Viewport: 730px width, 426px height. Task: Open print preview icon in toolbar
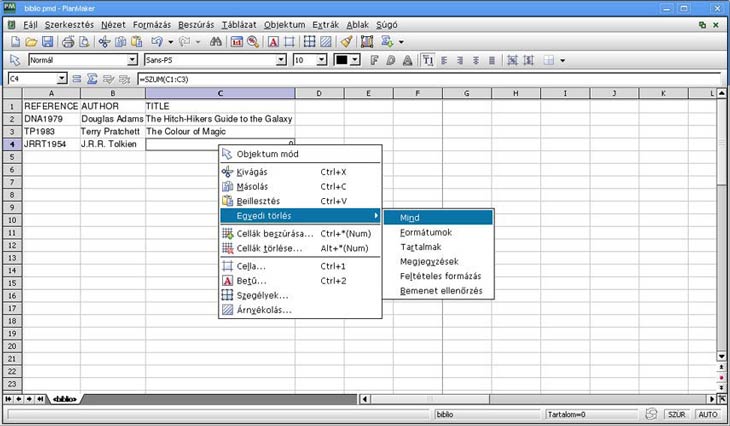click(84, 42)
